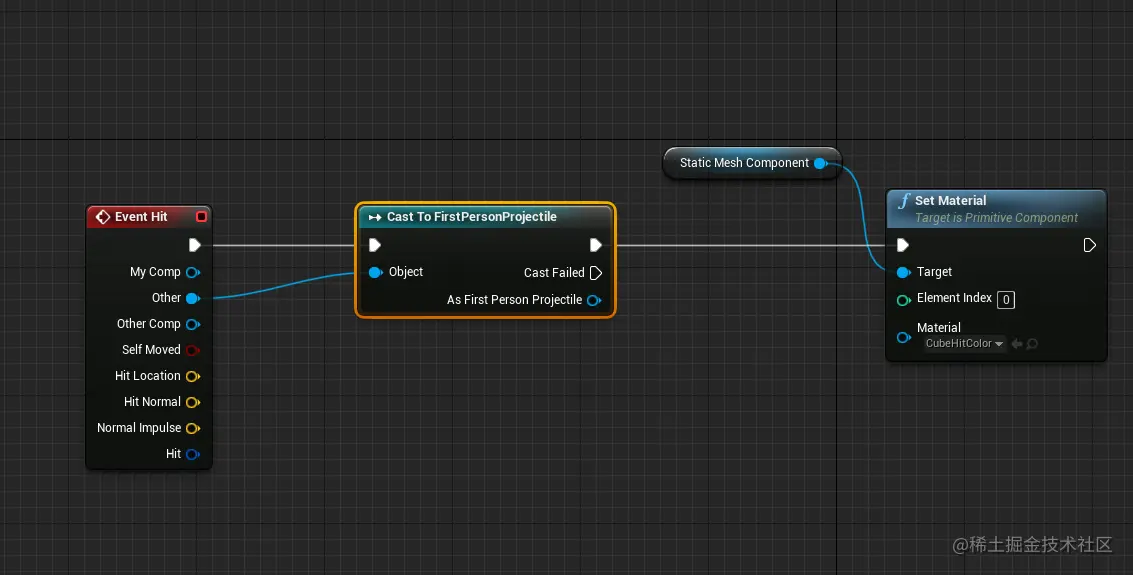Click Cast node exec output pin
This screenshot has height=575, width=1133.
595,245
